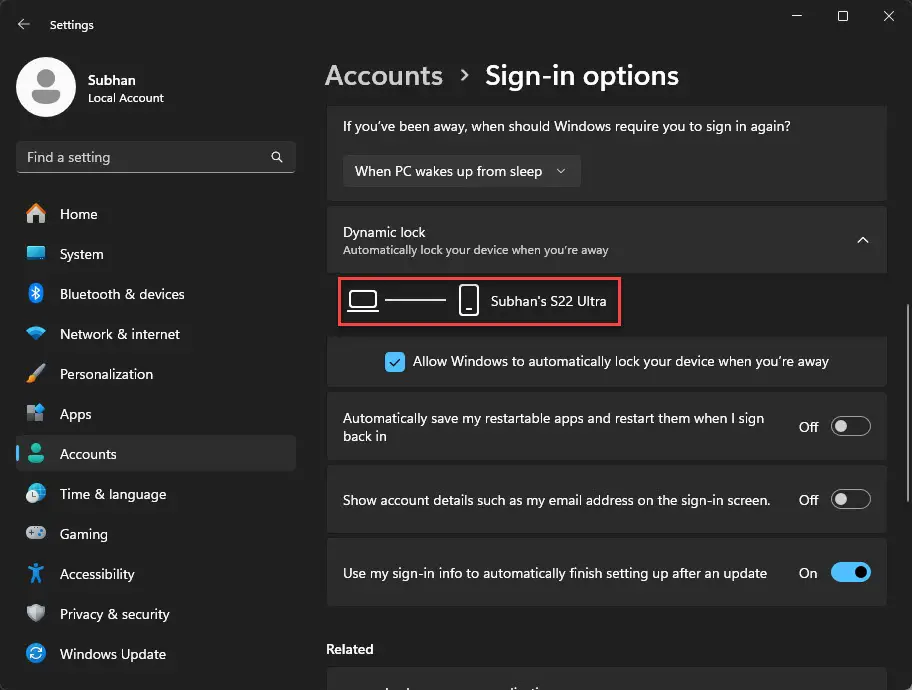
Task: Click the search magnifier icon
Action: coord(277,157)
